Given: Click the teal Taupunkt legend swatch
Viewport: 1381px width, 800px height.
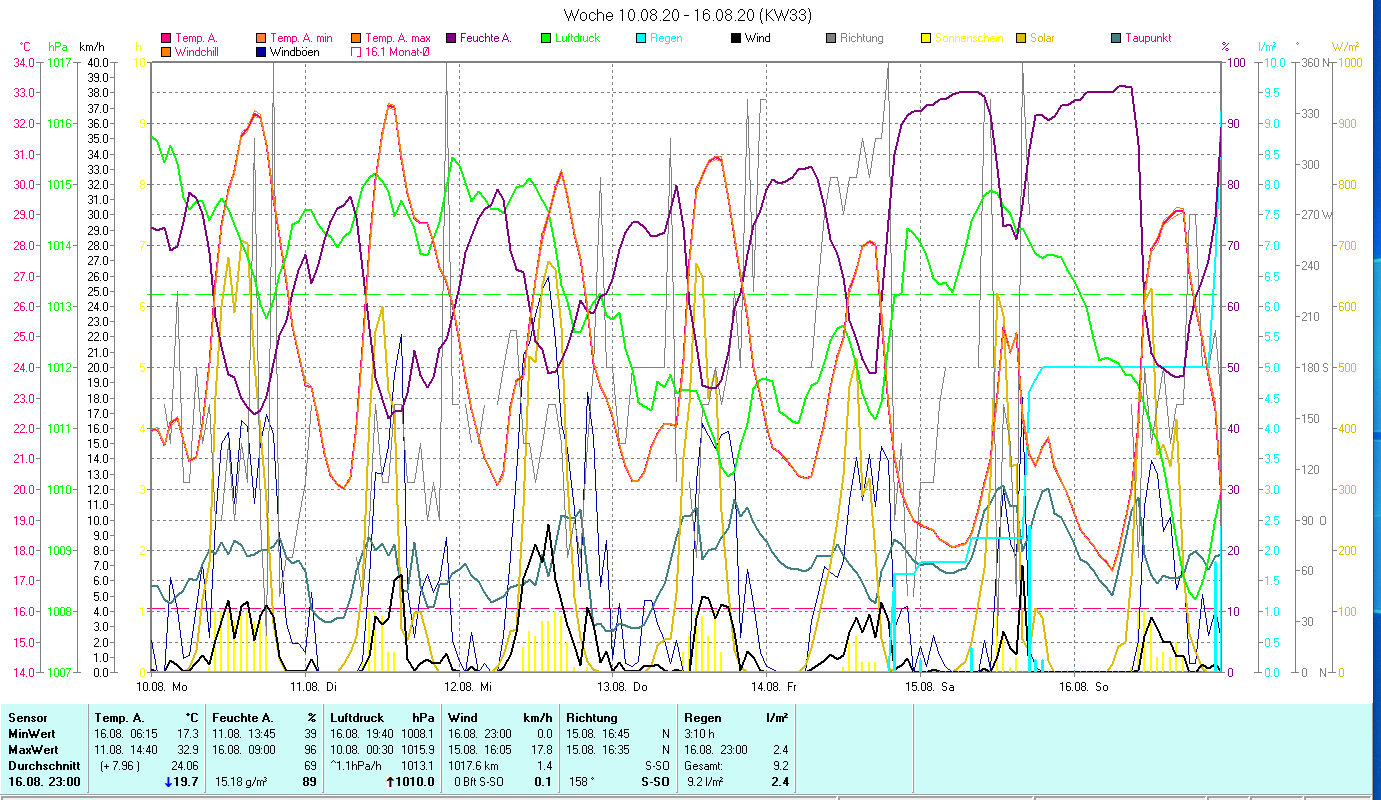Looking at the screenshot, I should pyautogui.click(x=1116, y=38).
